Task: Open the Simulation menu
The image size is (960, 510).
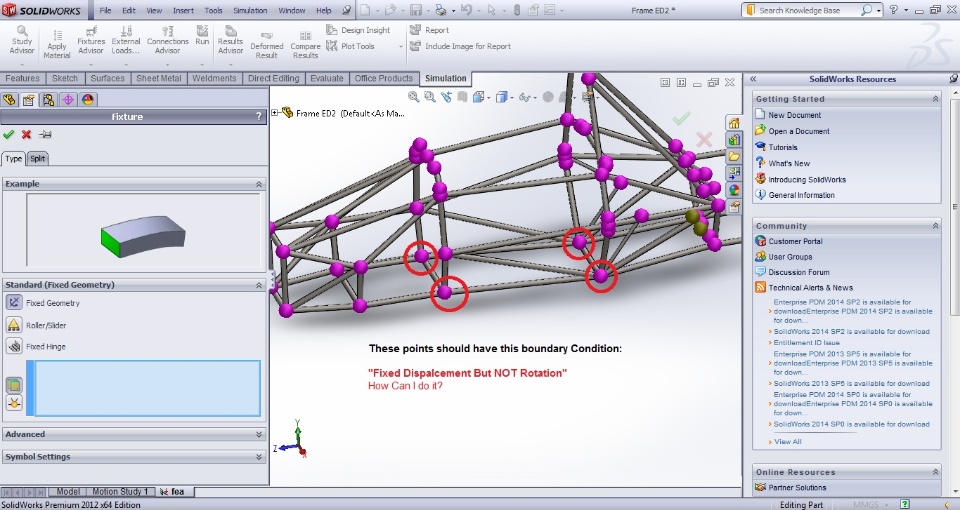Action: tap(250, 10)
